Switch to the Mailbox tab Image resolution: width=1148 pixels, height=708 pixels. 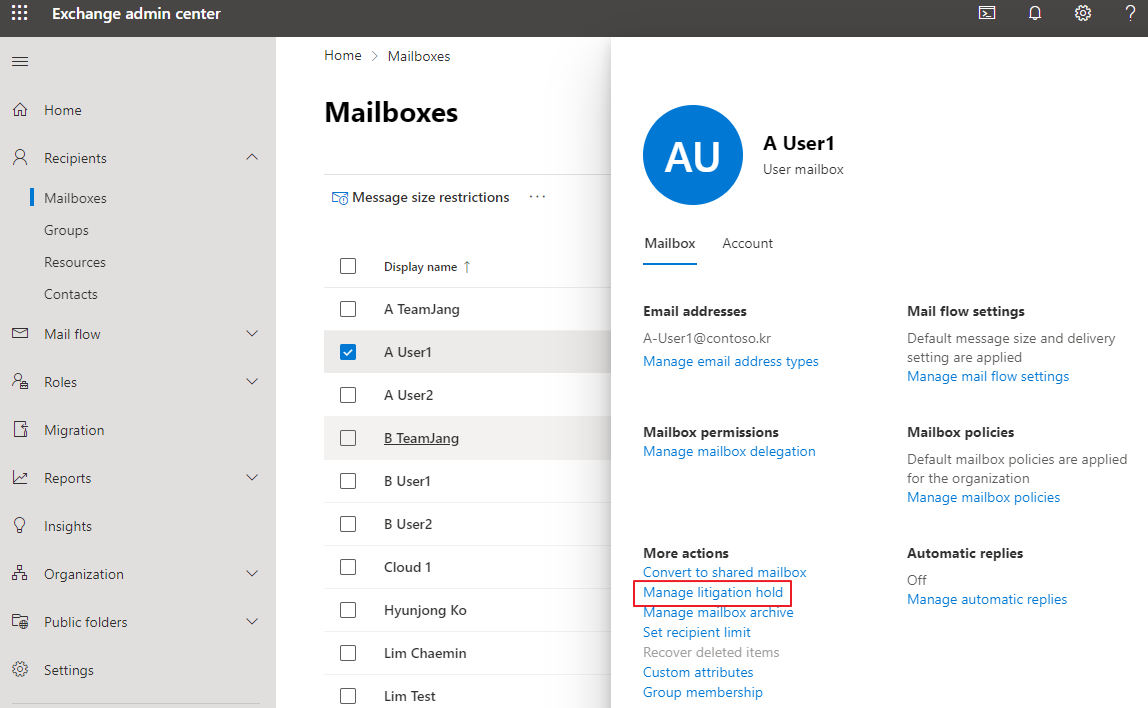(x=670, y=244)
